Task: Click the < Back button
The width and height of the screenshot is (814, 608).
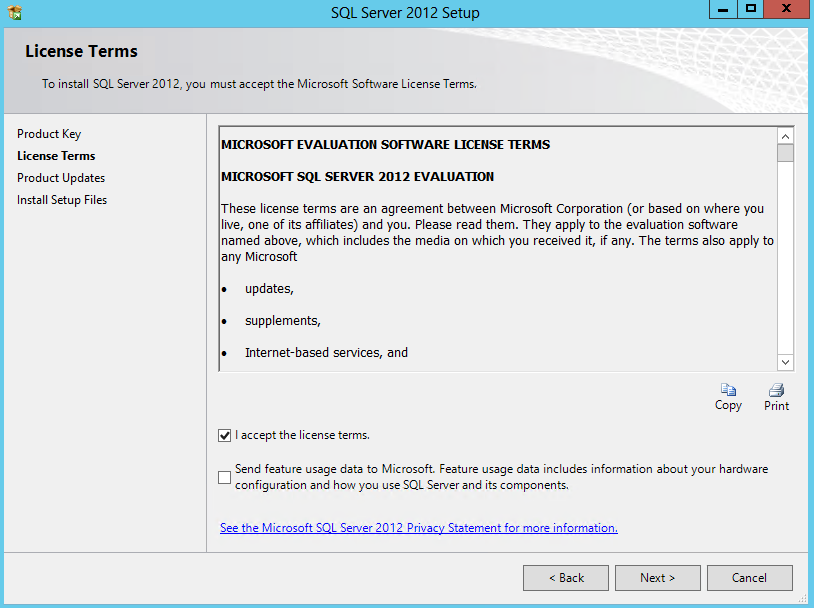Action: pyautogui.click(x=566, y=578)
